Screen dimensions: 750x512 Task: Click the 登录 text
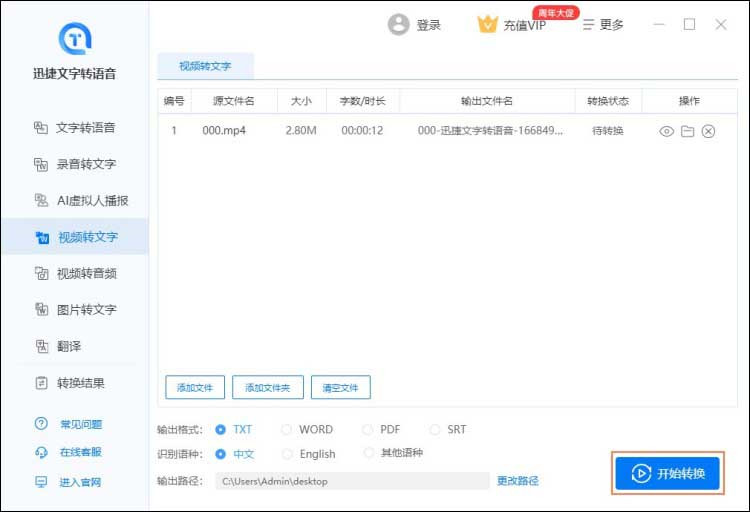pos(429,25)
